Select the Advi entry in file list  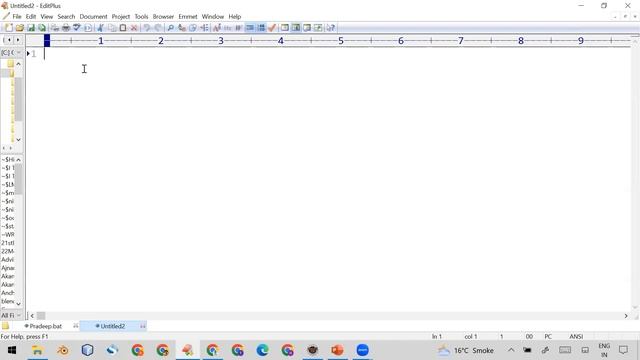pos(7,260)
